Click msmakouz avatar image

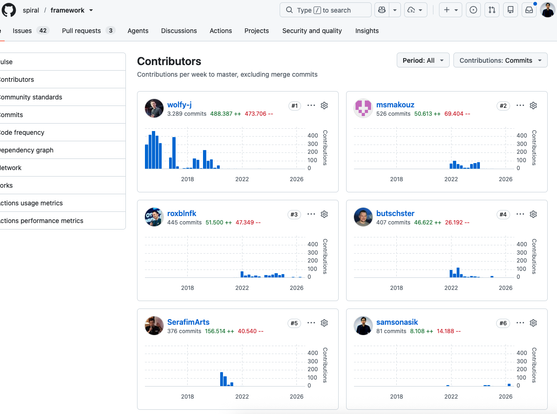point(363,108)
